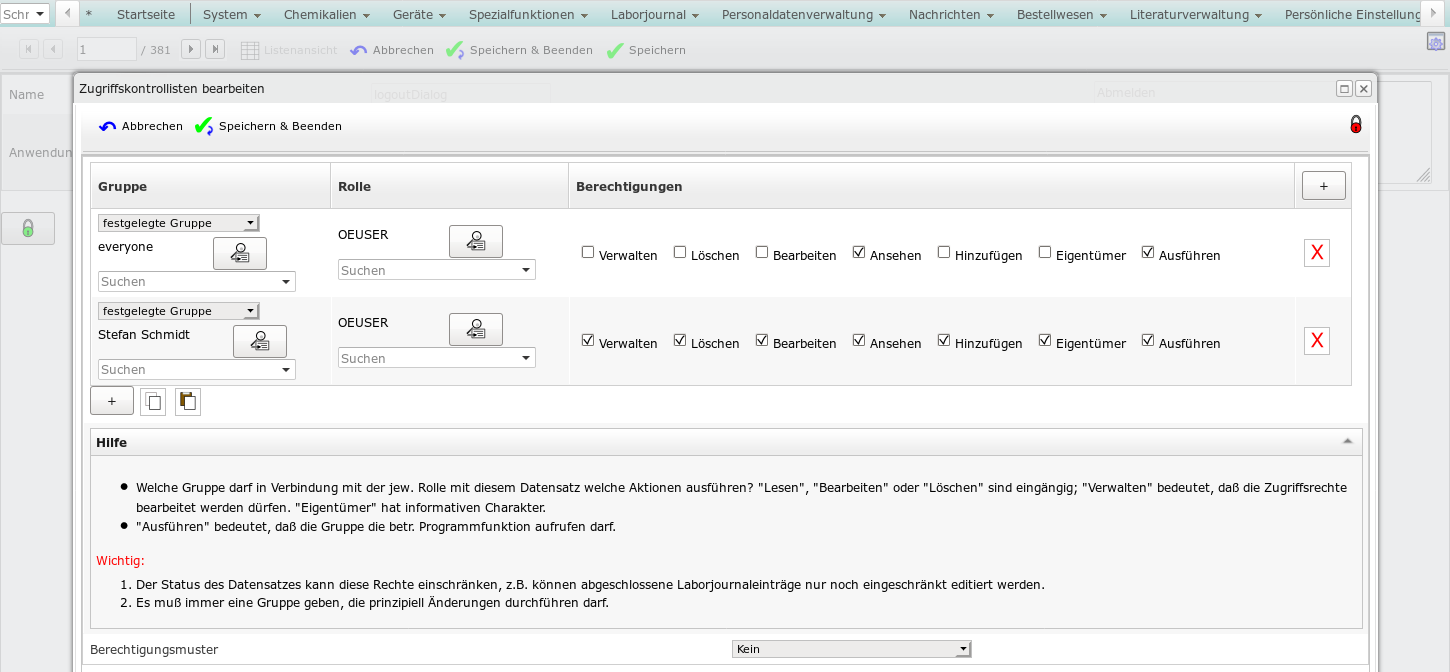The height and width of the screenshot is (672, 1450).
Task: Click the red lock icon in dialog
Action: coord(1356,125)
